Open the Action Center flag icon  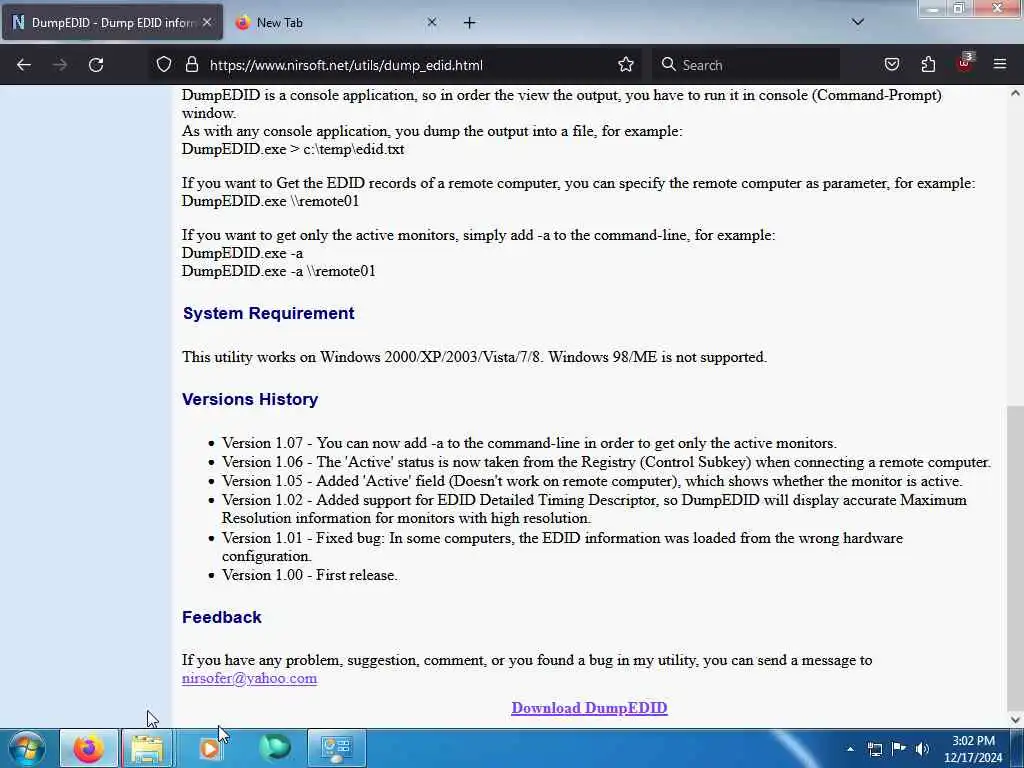click(x=899, y=748)
